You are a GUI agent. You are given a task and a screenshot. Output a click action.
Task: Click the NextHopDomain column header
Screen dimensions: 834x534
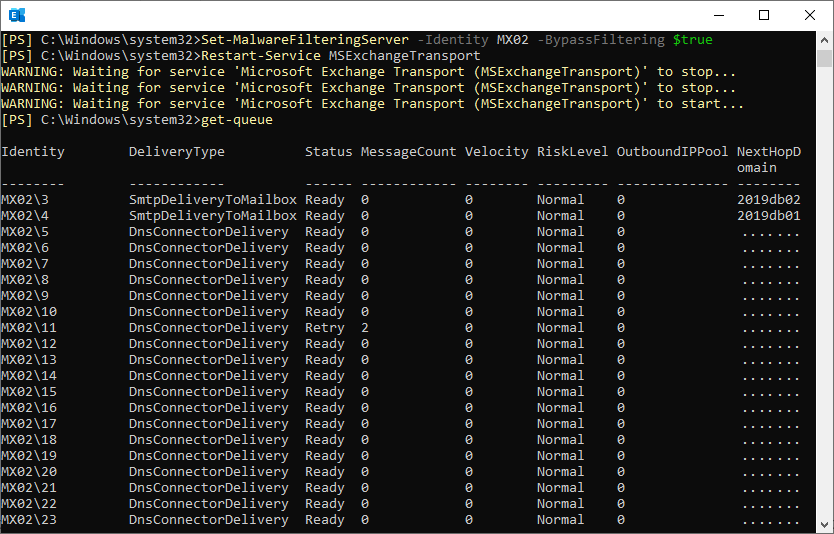(769, 160)
